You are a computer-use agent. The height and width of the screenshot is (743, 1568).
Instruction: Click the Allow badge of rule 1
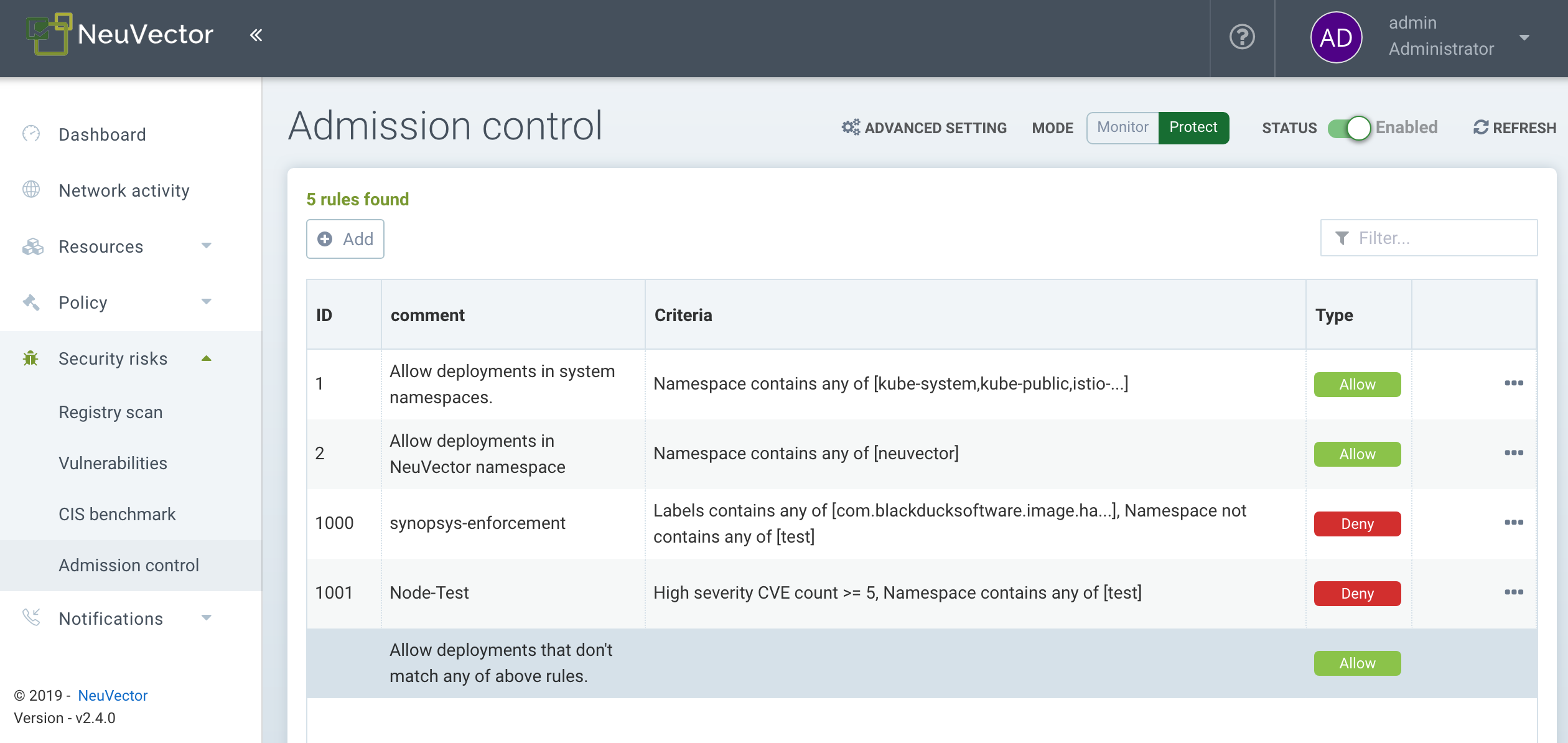(x=1357, y=384)
